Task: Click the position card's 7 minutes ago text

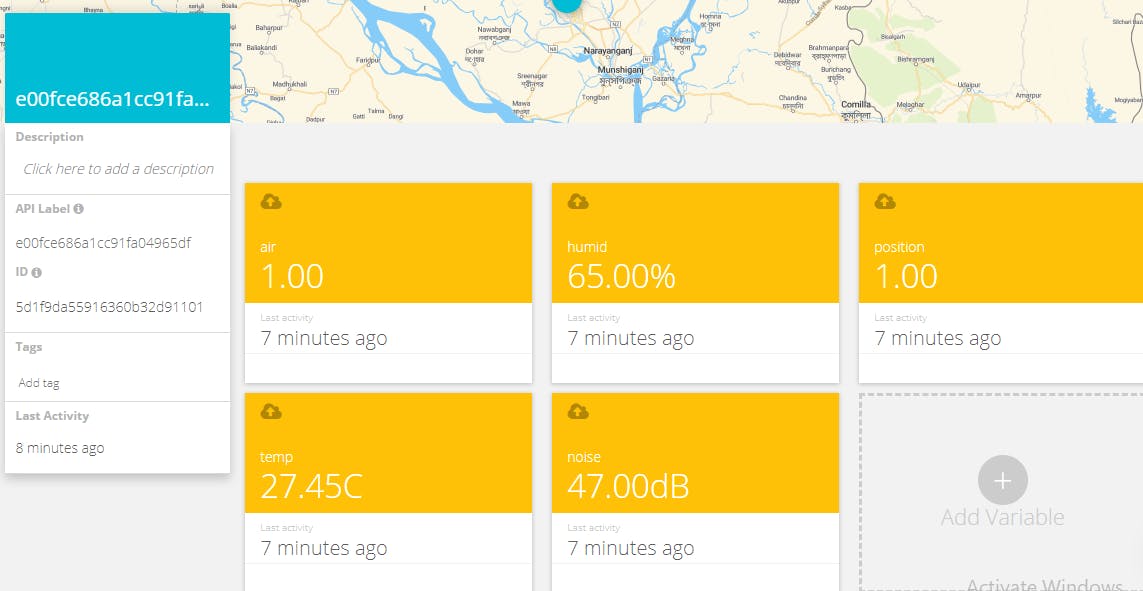Action: tap(937, 338)
